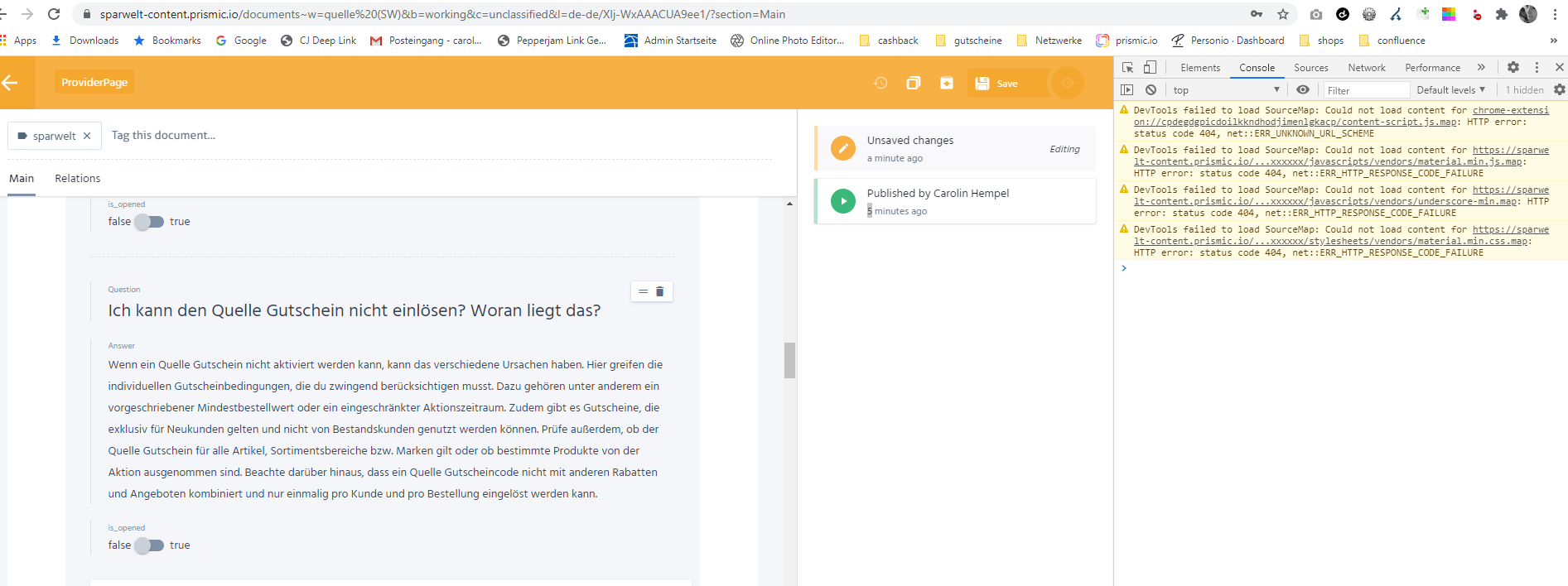Open the prismic.io bookmark
This screenshot has height=586, width=1568.
1127,41
